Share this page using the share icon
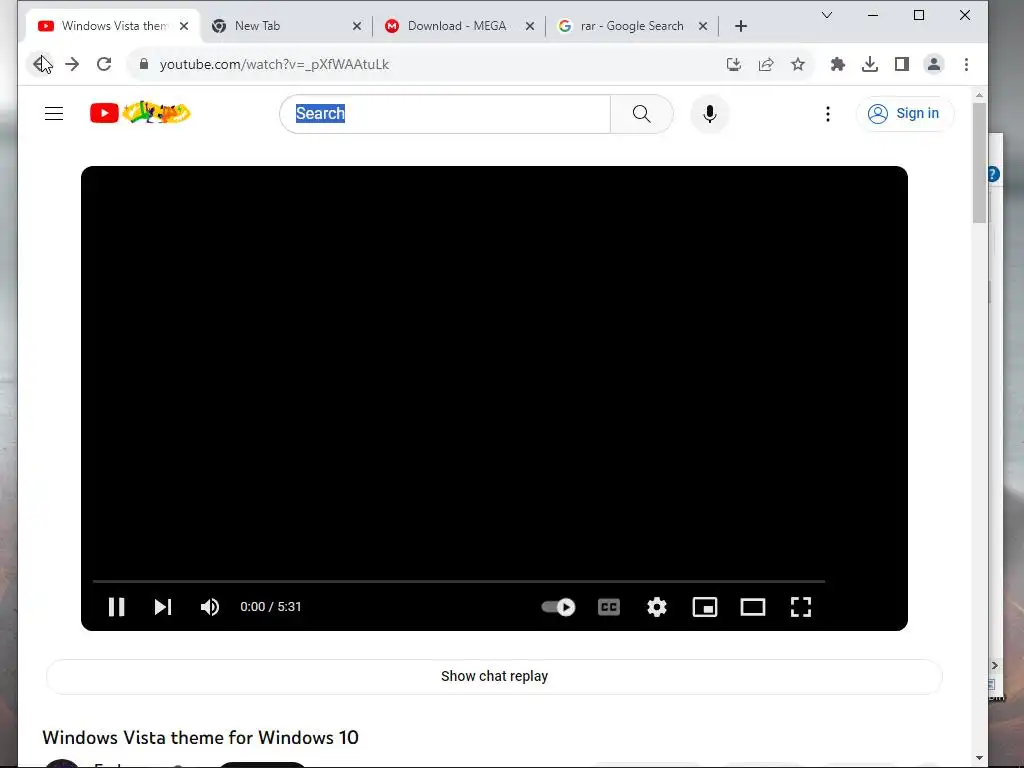1024x768 pixels. point(766,64)
